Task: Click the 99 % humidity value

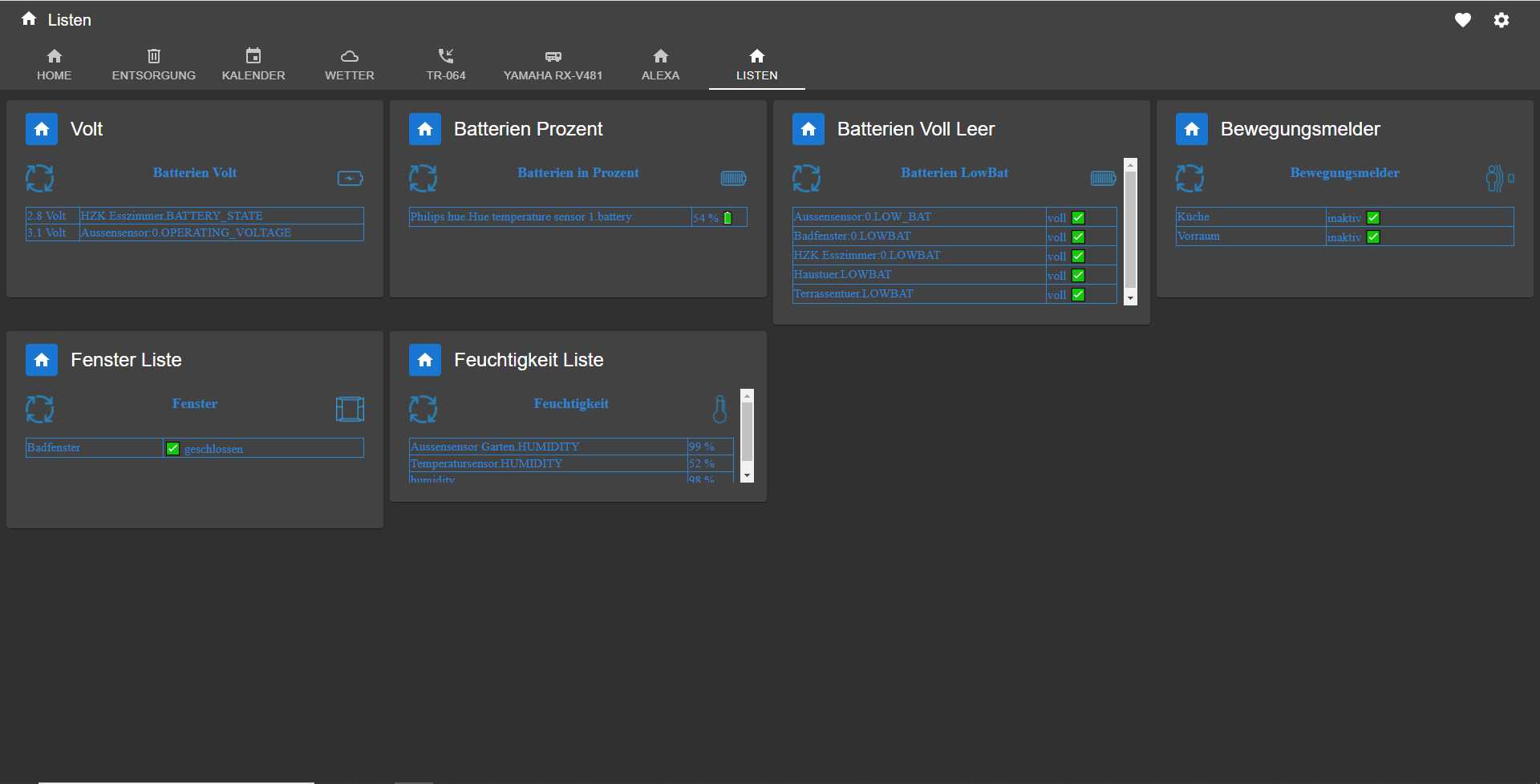Action: [702, 447]
